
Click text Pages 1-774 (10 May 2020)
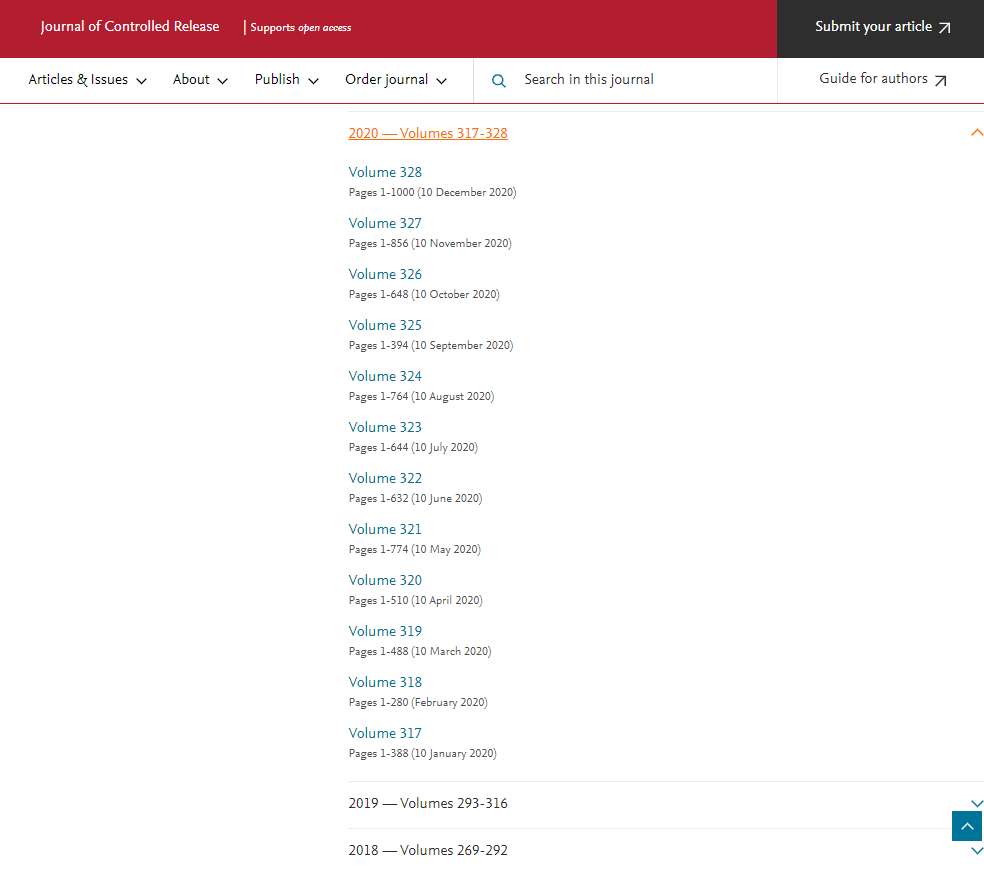[415, 549]
